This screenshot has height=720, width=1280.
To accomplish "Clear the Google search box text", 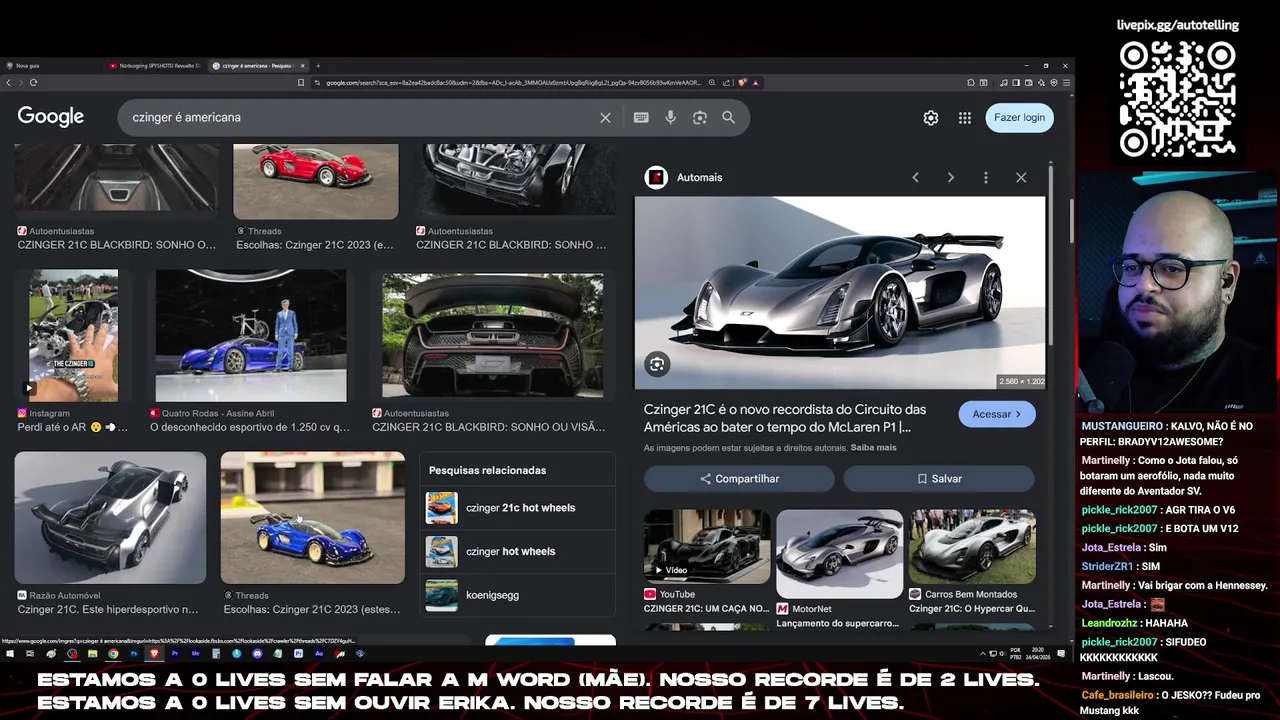I will coord(605,117).
